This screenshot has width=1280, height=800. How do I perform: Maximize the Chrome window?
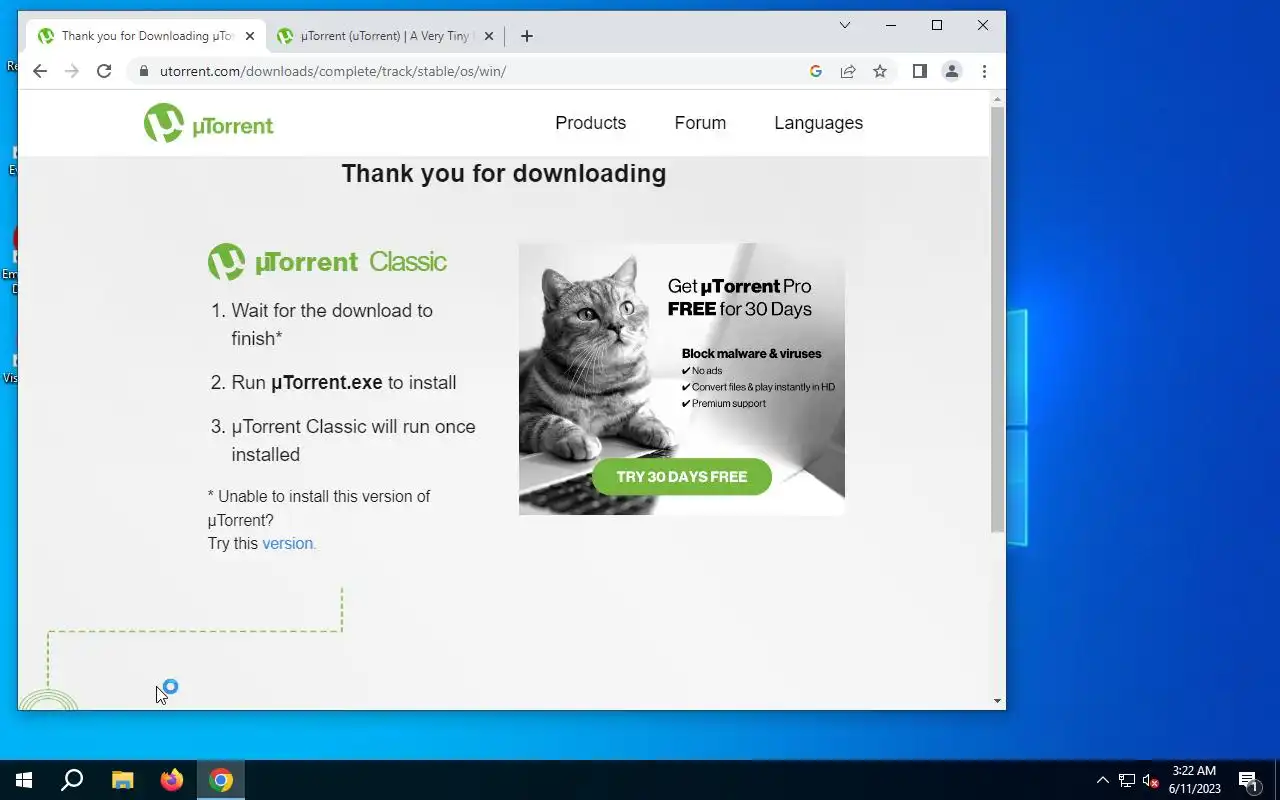click(x=937, y=25)
